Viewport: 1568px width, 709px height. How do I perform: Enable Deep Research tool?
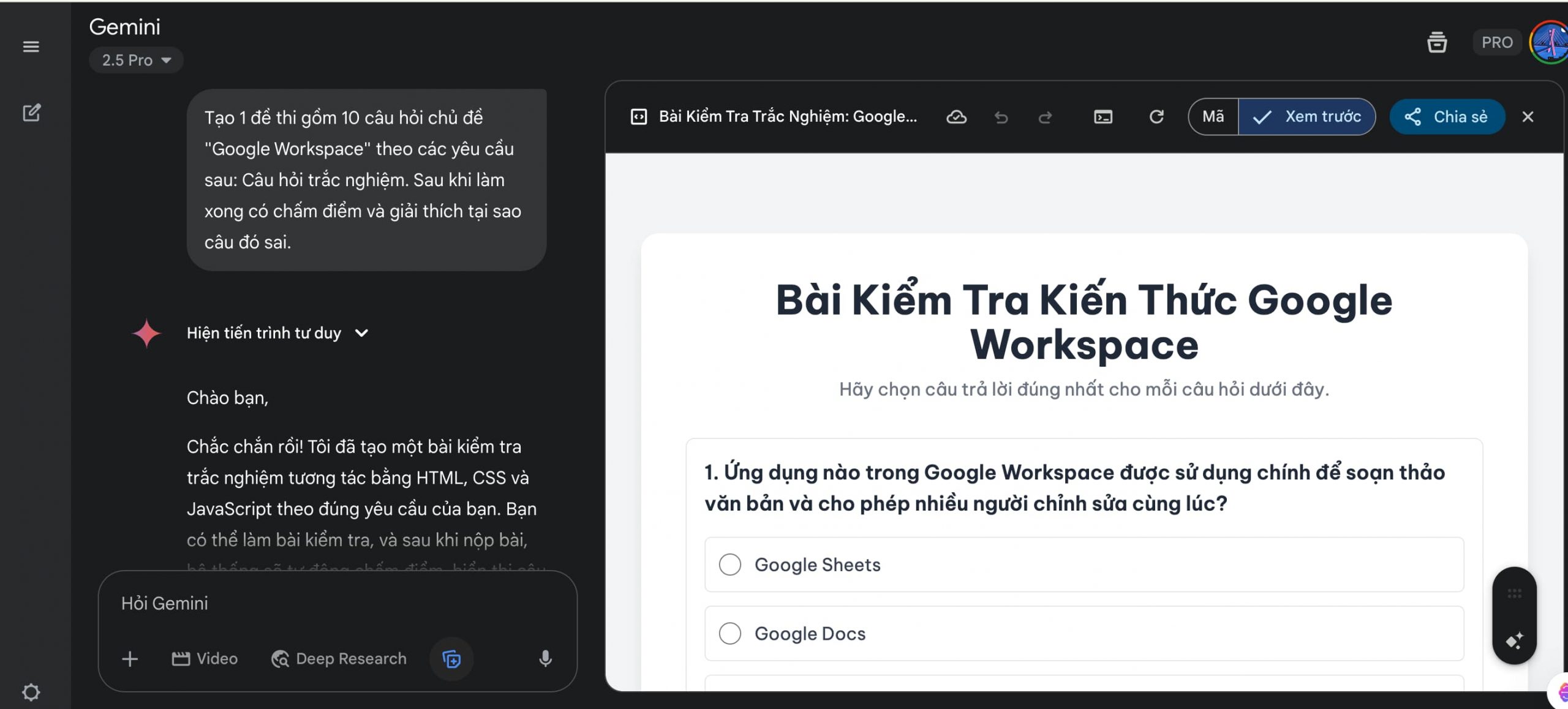point(339,659)
